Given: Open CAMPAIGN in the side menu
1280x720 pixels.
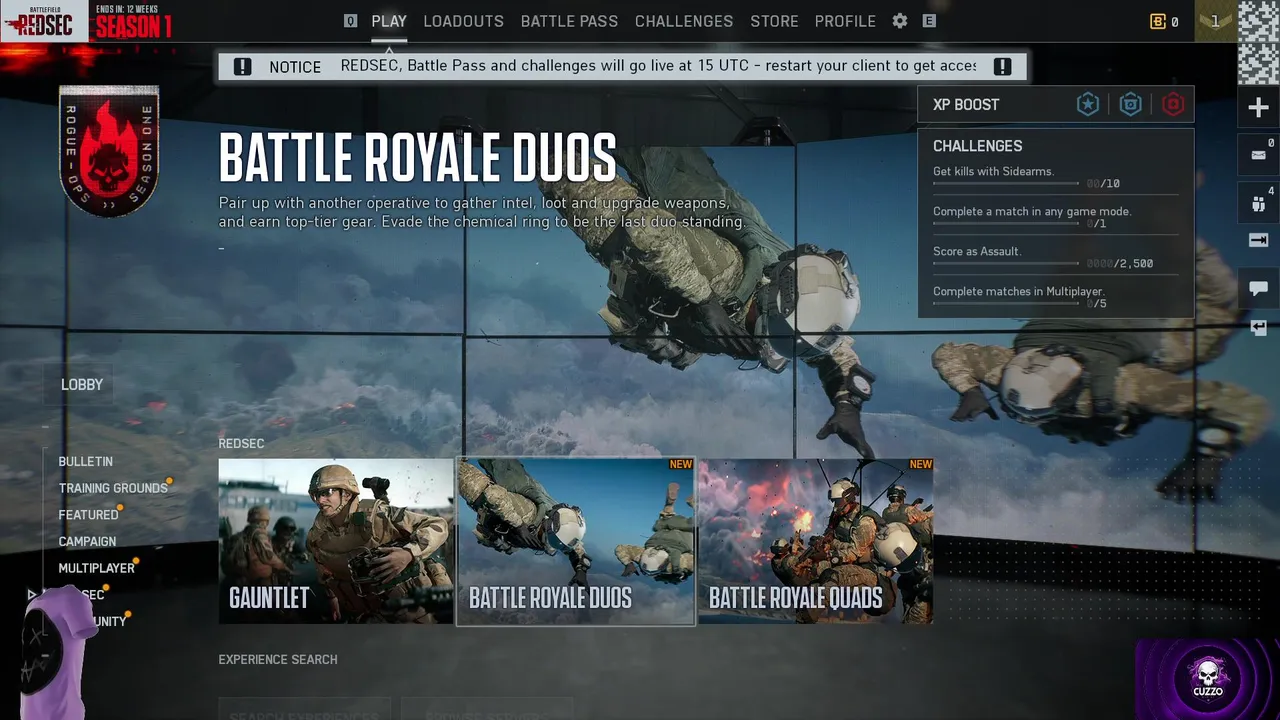Looking at the screenshot, I should (87, 542).
